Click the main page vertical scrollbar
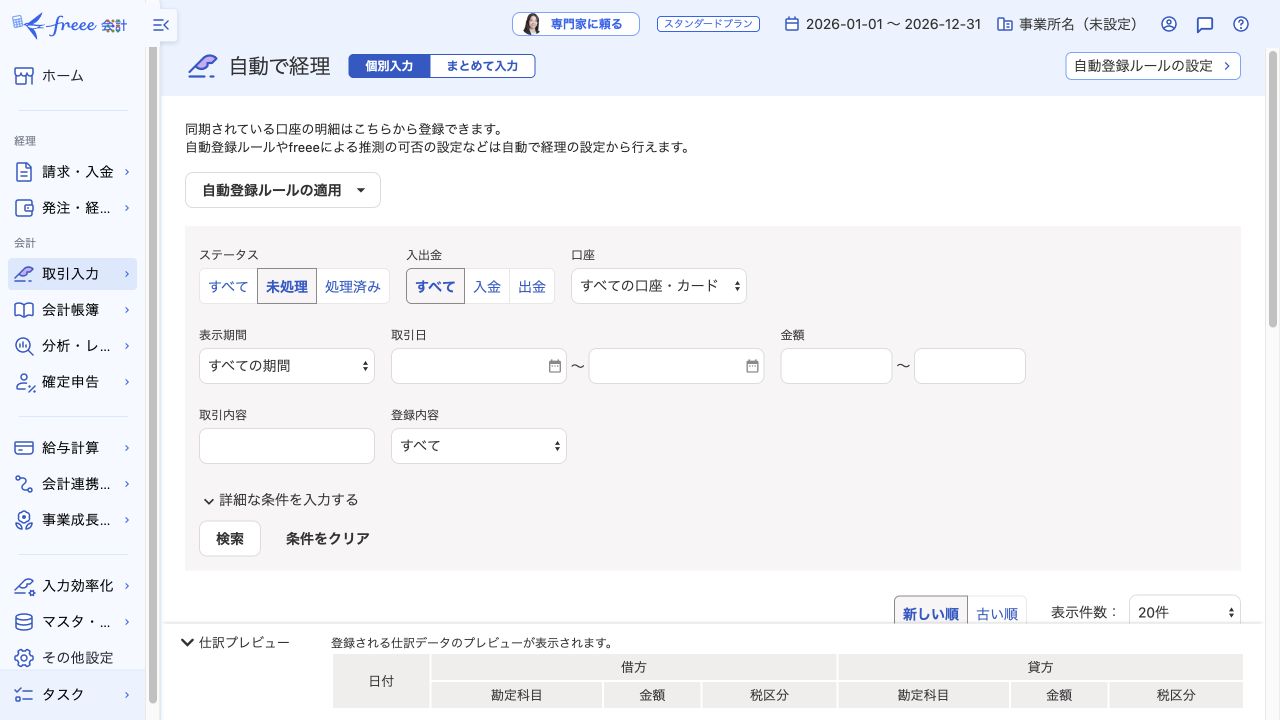Screen dimensions: 1280x720 click(1273, 190)
